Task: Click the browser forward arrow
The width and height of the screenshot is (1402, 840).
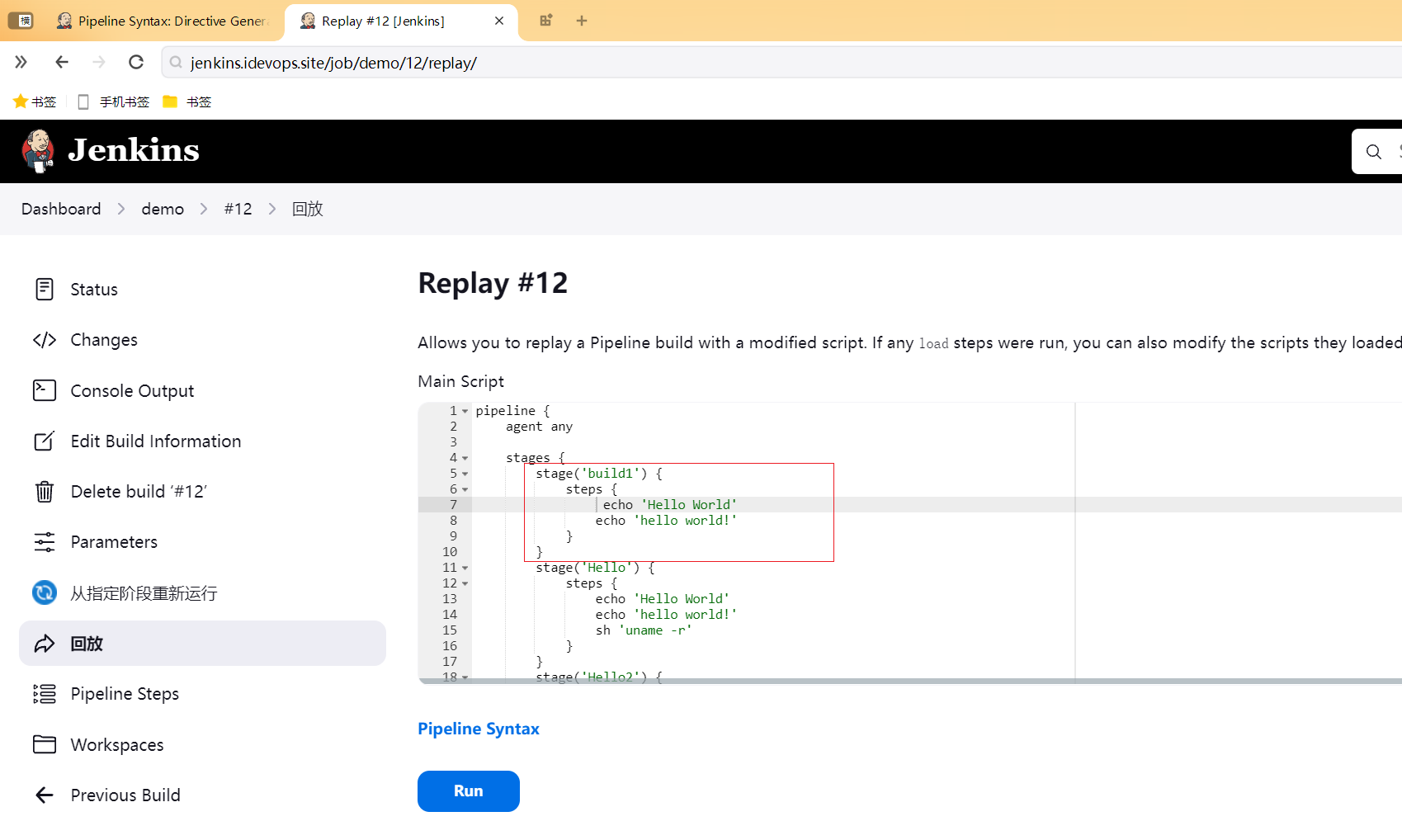Action: tap(99, 62)
